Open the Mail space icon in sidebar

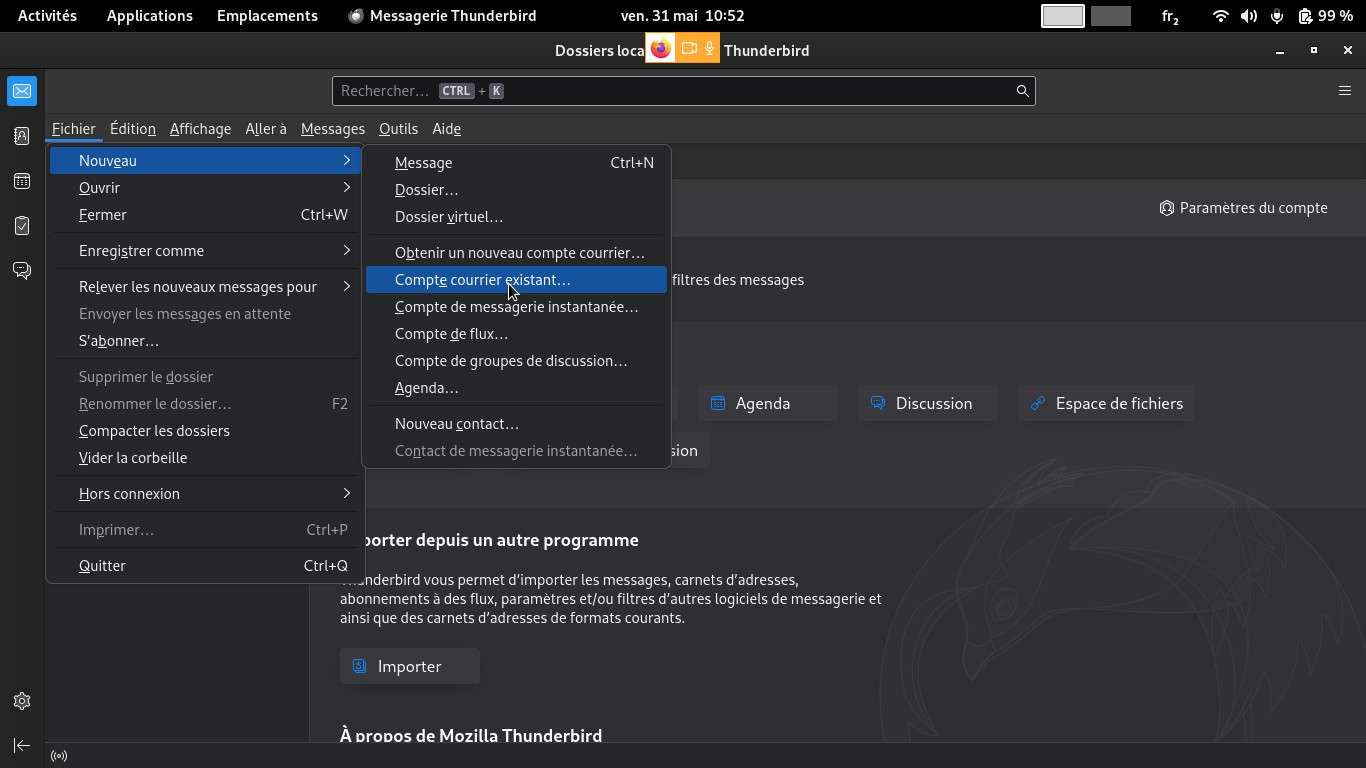point(22,91)
